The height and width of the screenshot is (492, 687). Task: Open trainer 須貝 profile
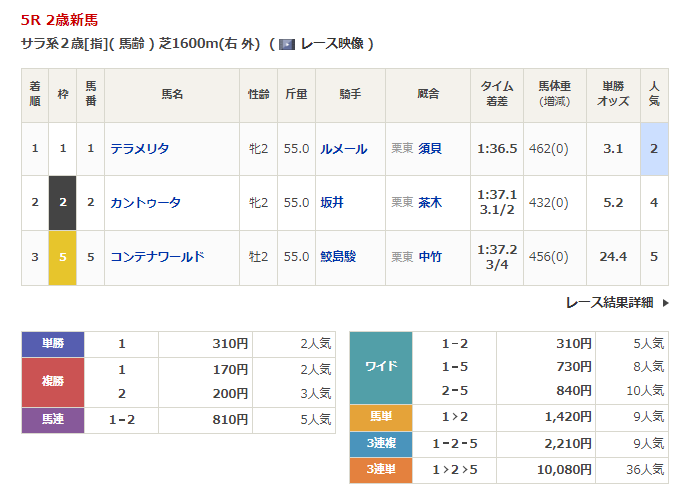pyautogui.click(x=430, y=149)
